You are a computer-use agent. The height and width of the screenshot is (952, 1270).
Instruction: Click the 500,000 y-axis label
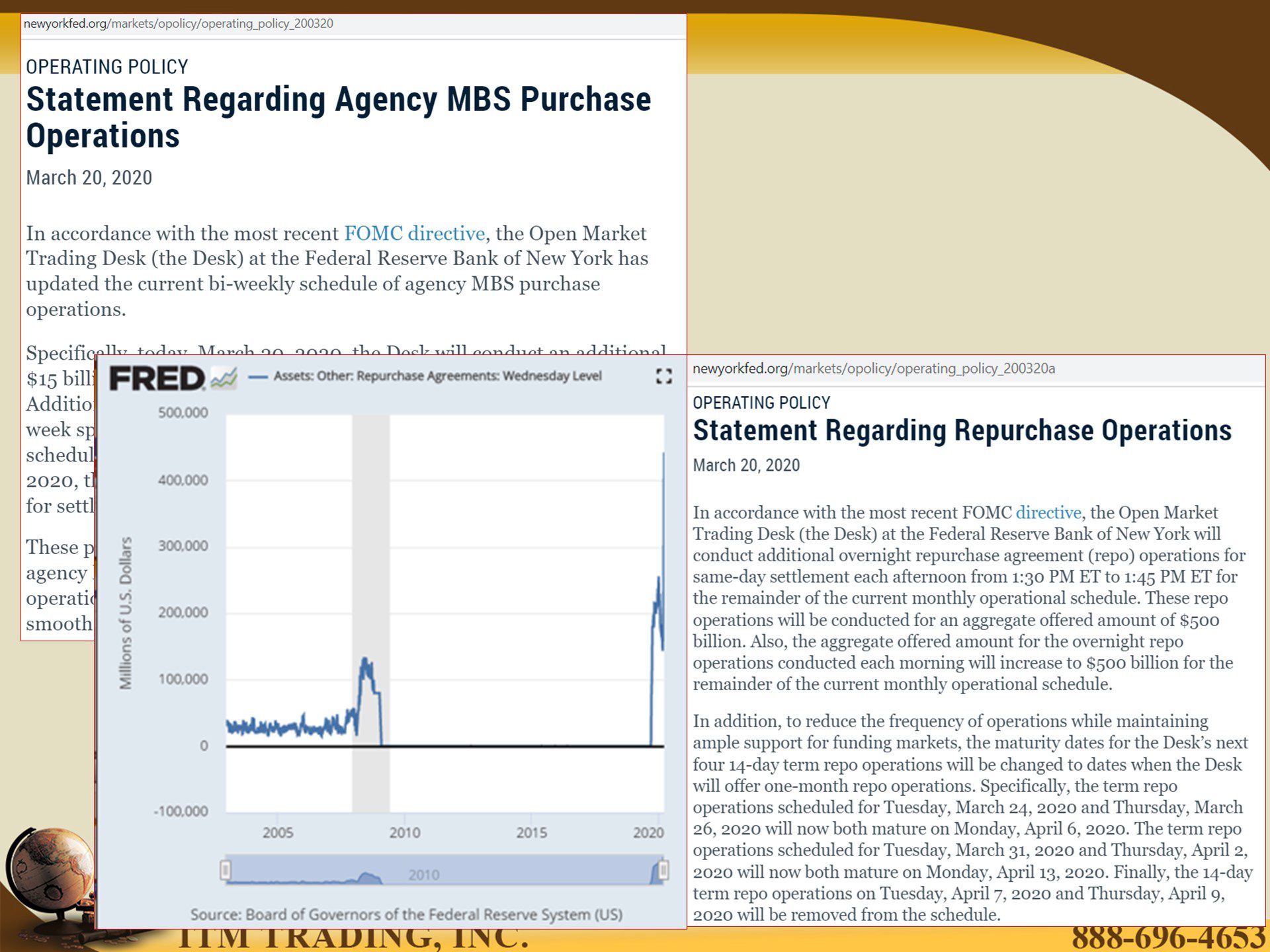click(183, 413)
